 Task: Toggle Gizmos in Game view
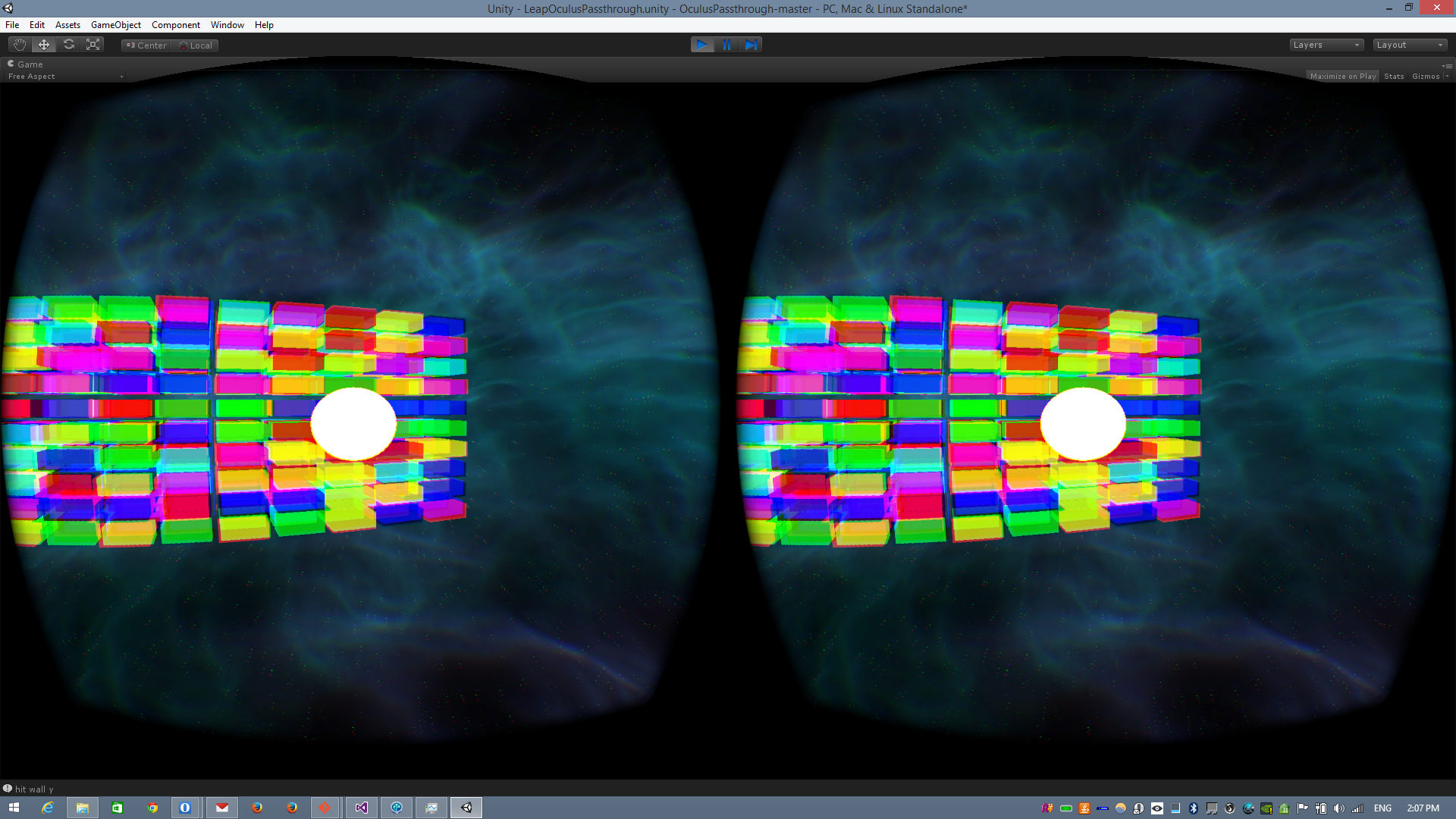pyautogui.click(x=1426, y=77)
